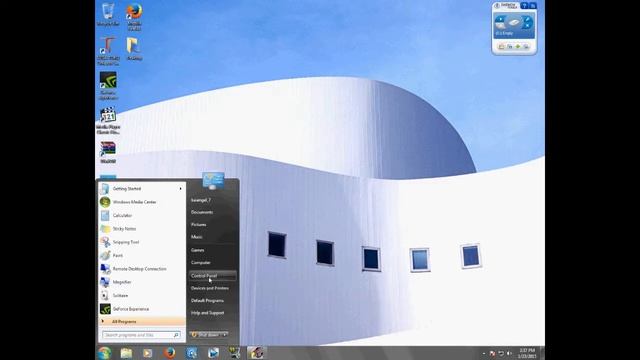Launch Snipping Tool from the Start menu

point(141,242)
